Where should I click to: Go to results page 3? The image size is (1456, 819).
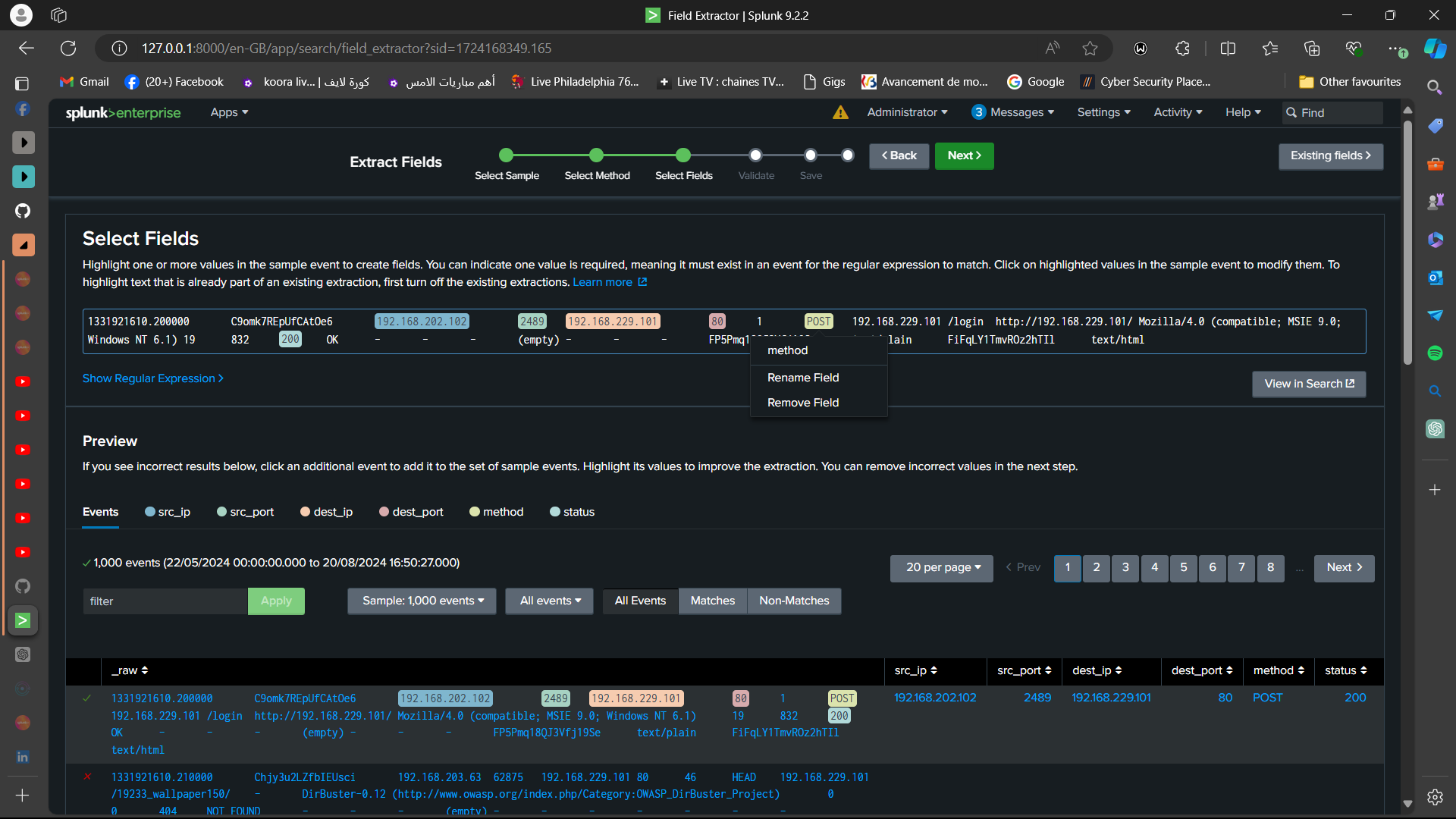[1125, 567]
